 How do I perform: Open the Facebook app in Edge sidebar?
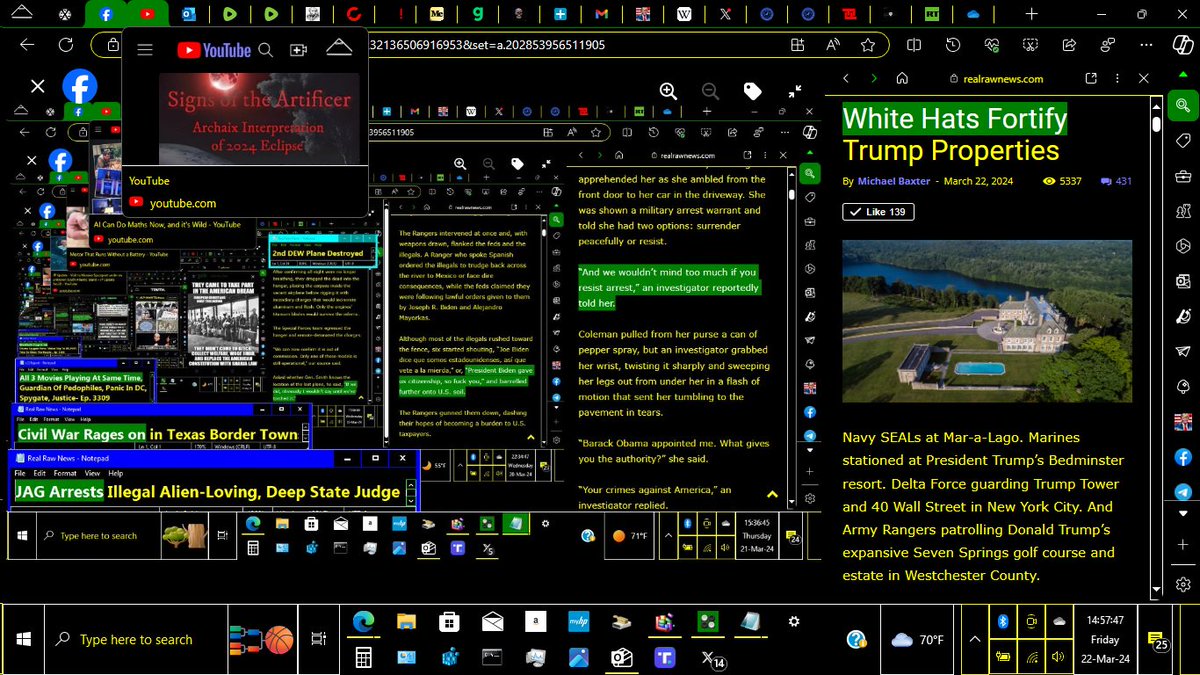pyautogui.click(x=1183, y=457)
